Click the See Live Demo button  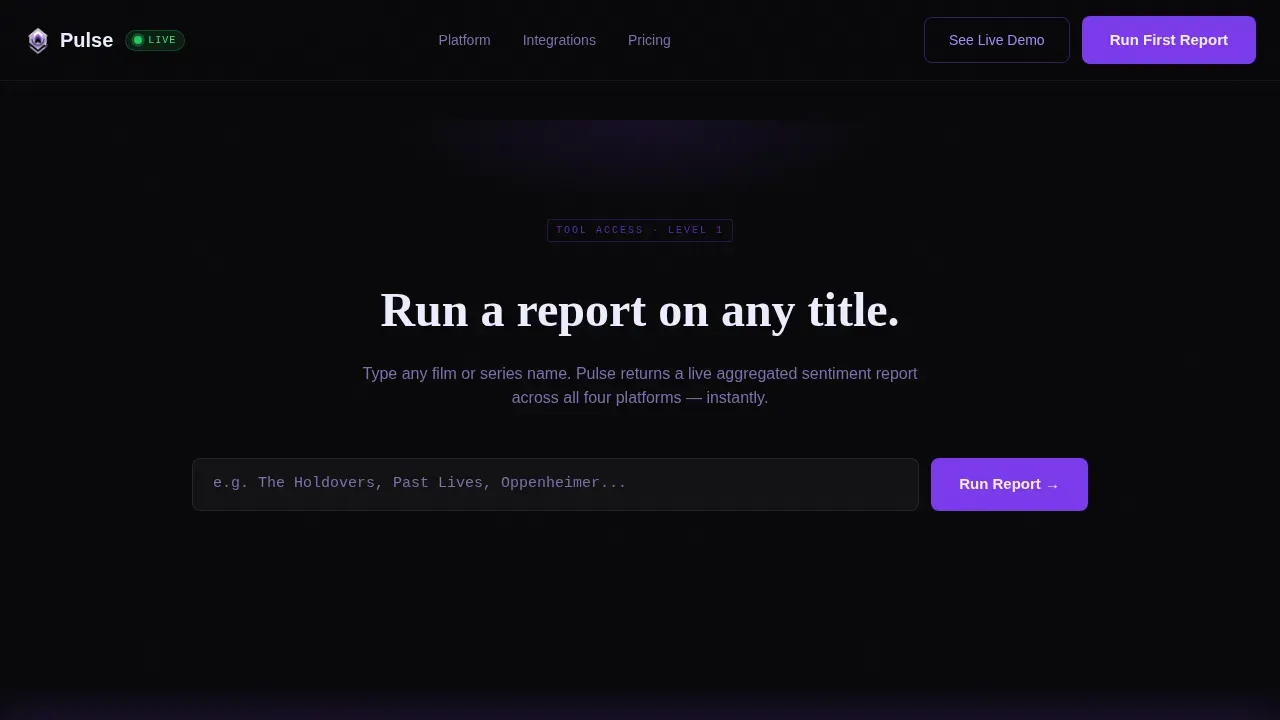coord(997,40)
